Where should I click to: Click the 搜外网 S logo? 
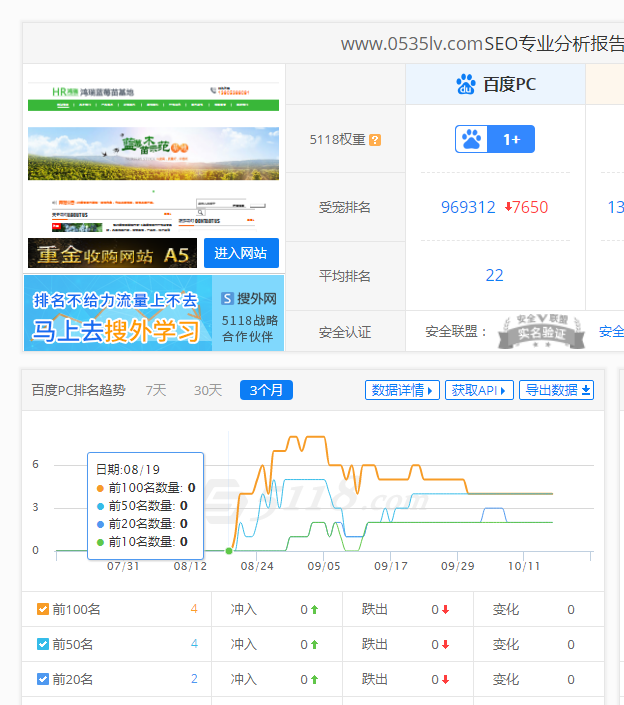[227, 299]
